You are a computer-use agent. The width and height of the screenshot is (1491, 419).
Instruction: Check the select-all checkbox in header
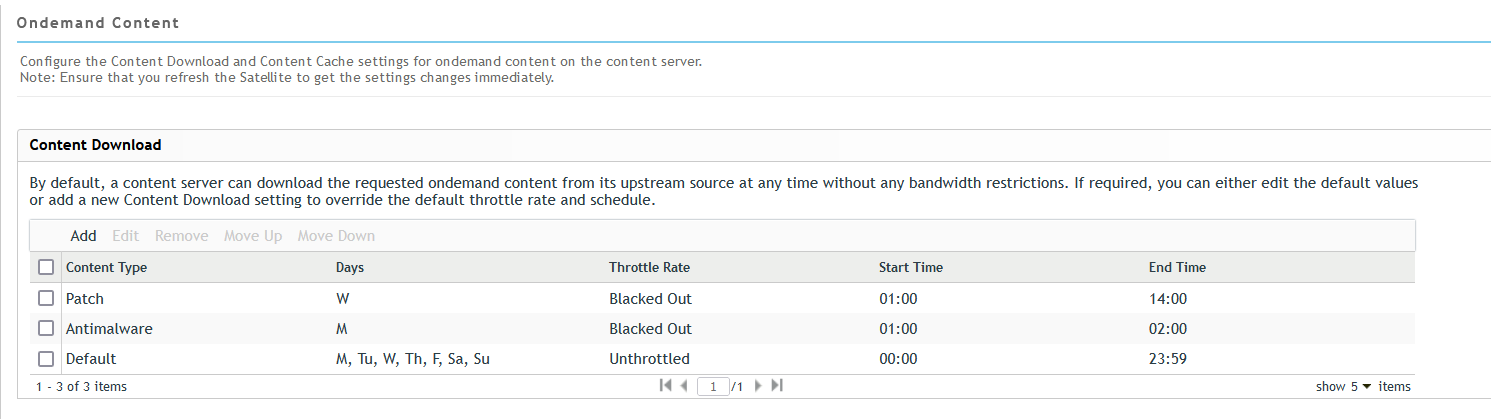coord(46,267)
